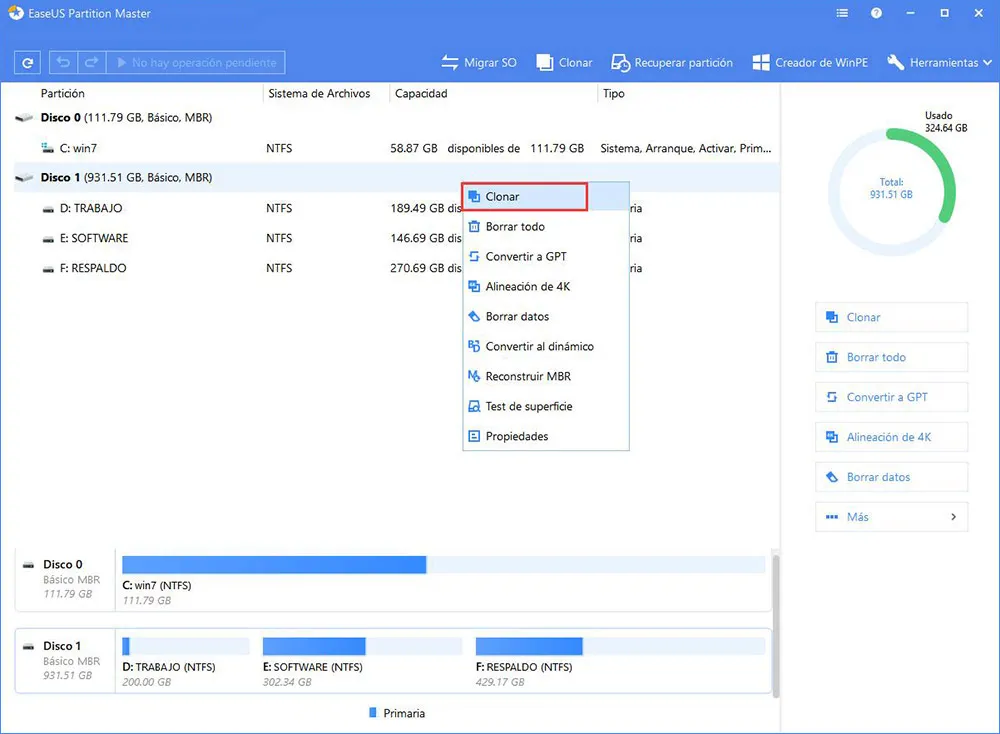1000x734 pixels.
Task: Open Clonar in the top toolbar
Action: coord(564,62)
